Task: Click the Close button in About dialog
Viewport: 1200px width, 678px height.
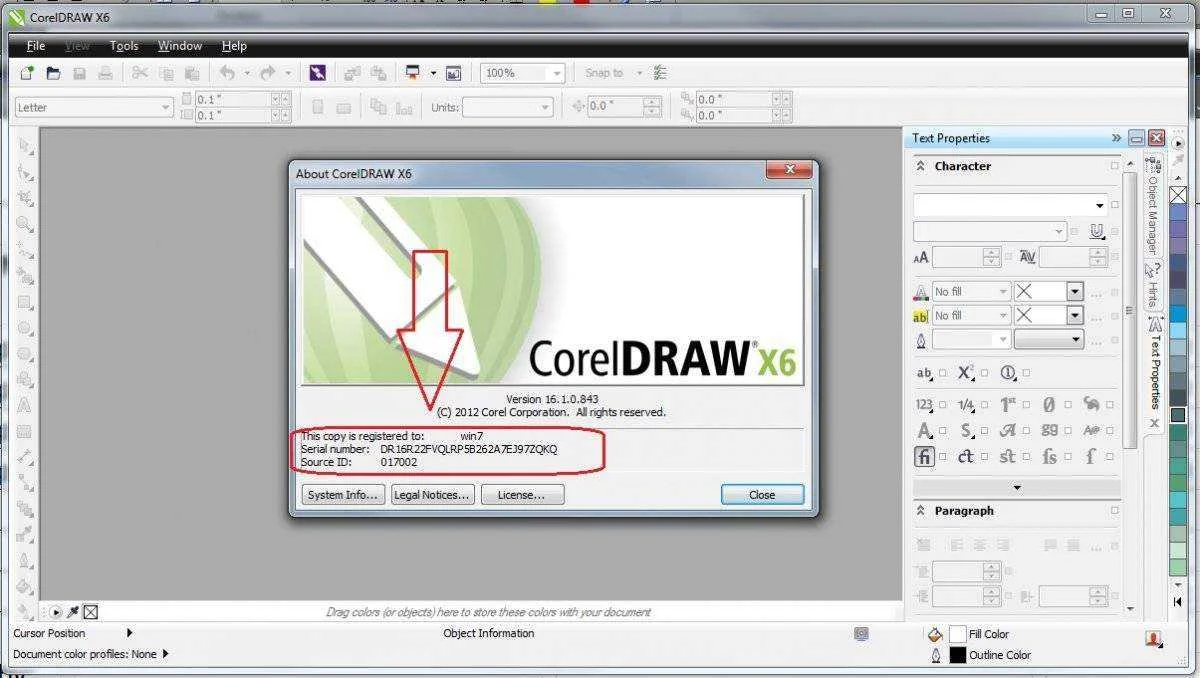Action: tap(762, 494)
